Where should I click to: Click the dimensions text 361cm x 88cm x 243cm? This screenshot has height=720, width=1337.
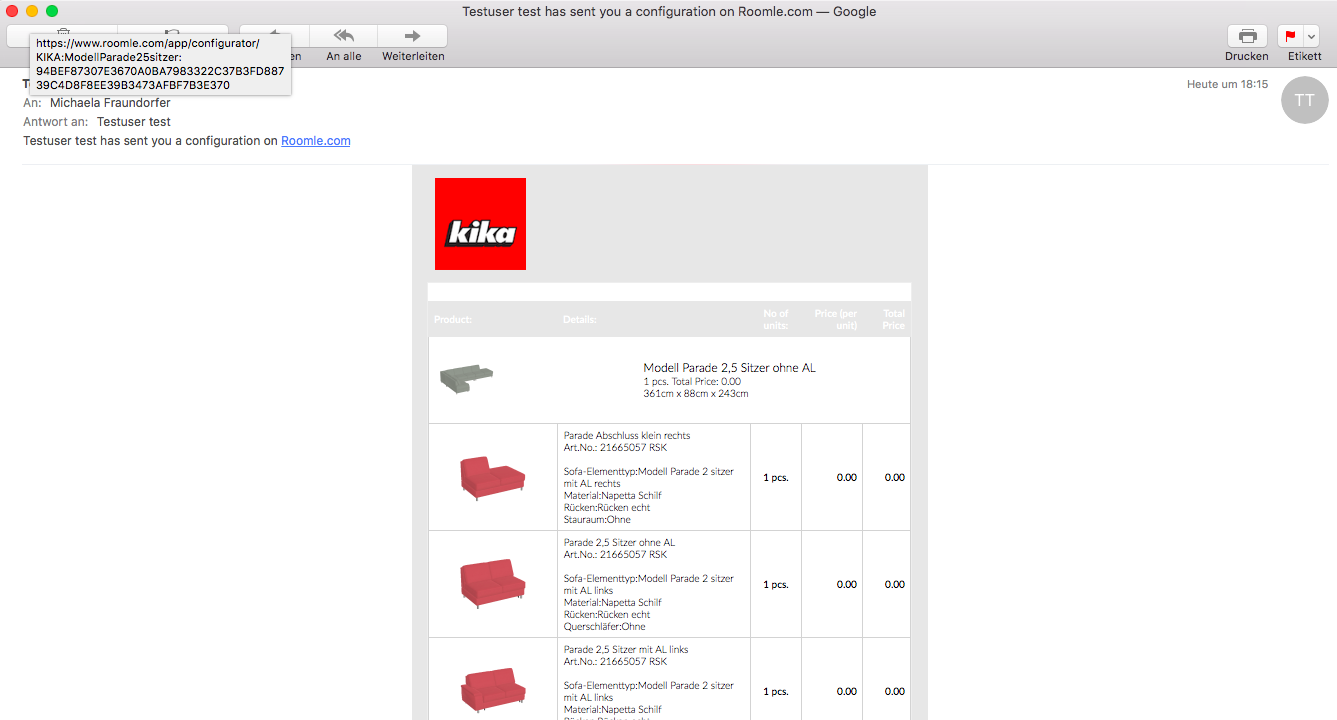pos(696,394)
